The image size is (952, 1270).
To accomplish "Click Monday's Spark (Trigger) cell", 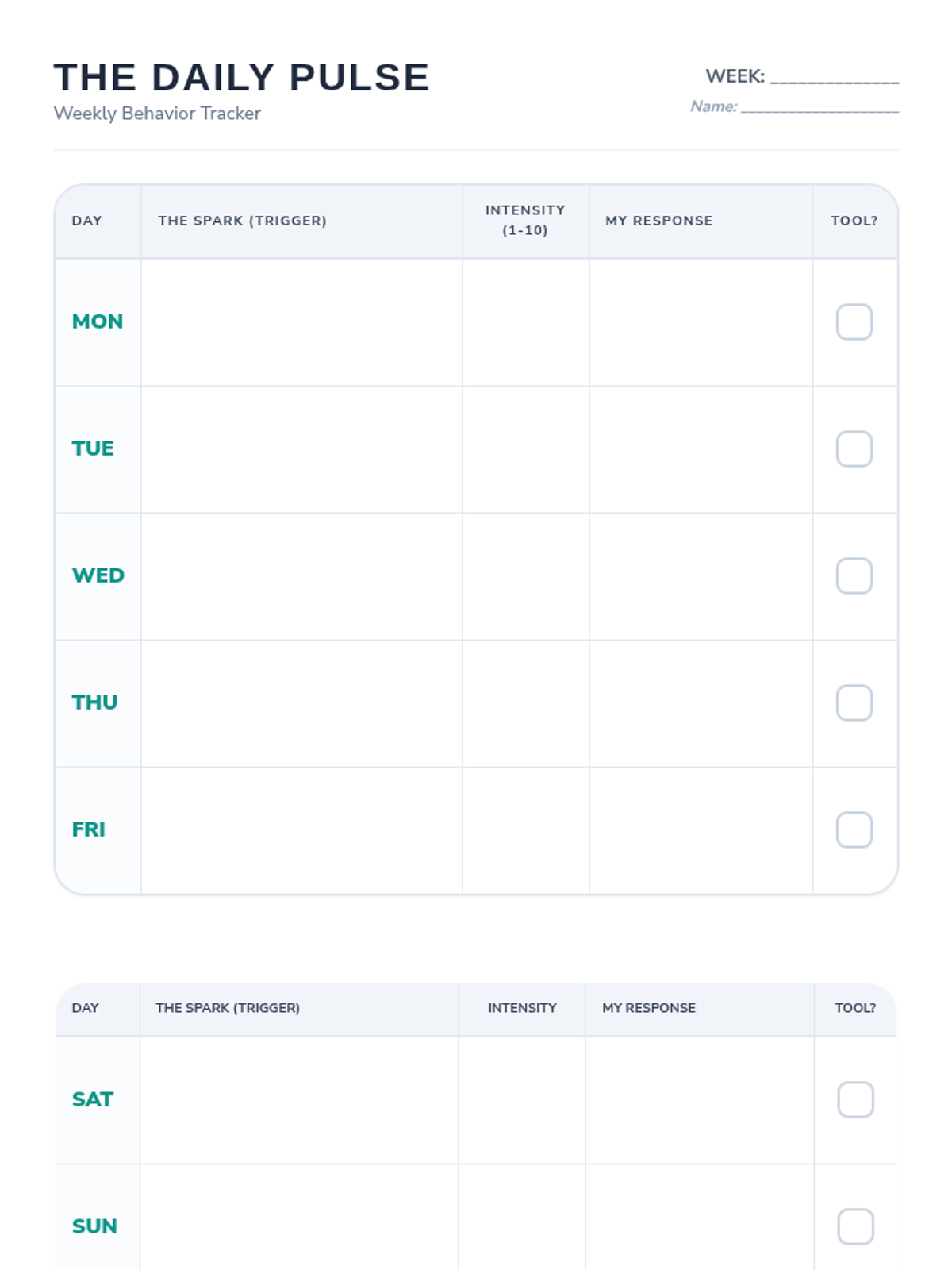I will click(301, 321).
